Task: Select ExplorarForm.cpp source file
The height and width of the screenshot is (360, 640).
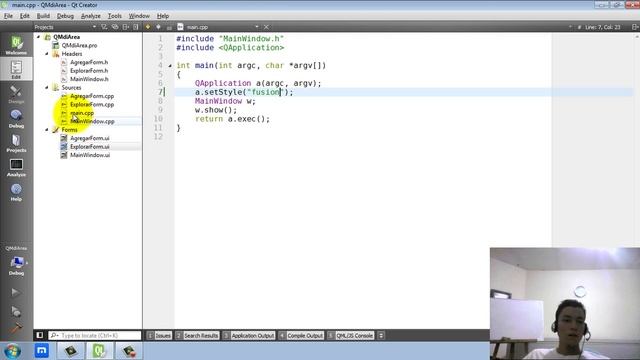Action: click(x=92, y=104)
